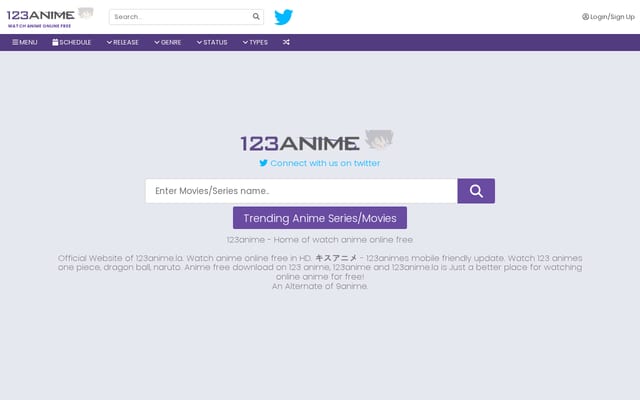Open the MENU hamburger item
640x400 pixels.
click(x=25, y=42)
